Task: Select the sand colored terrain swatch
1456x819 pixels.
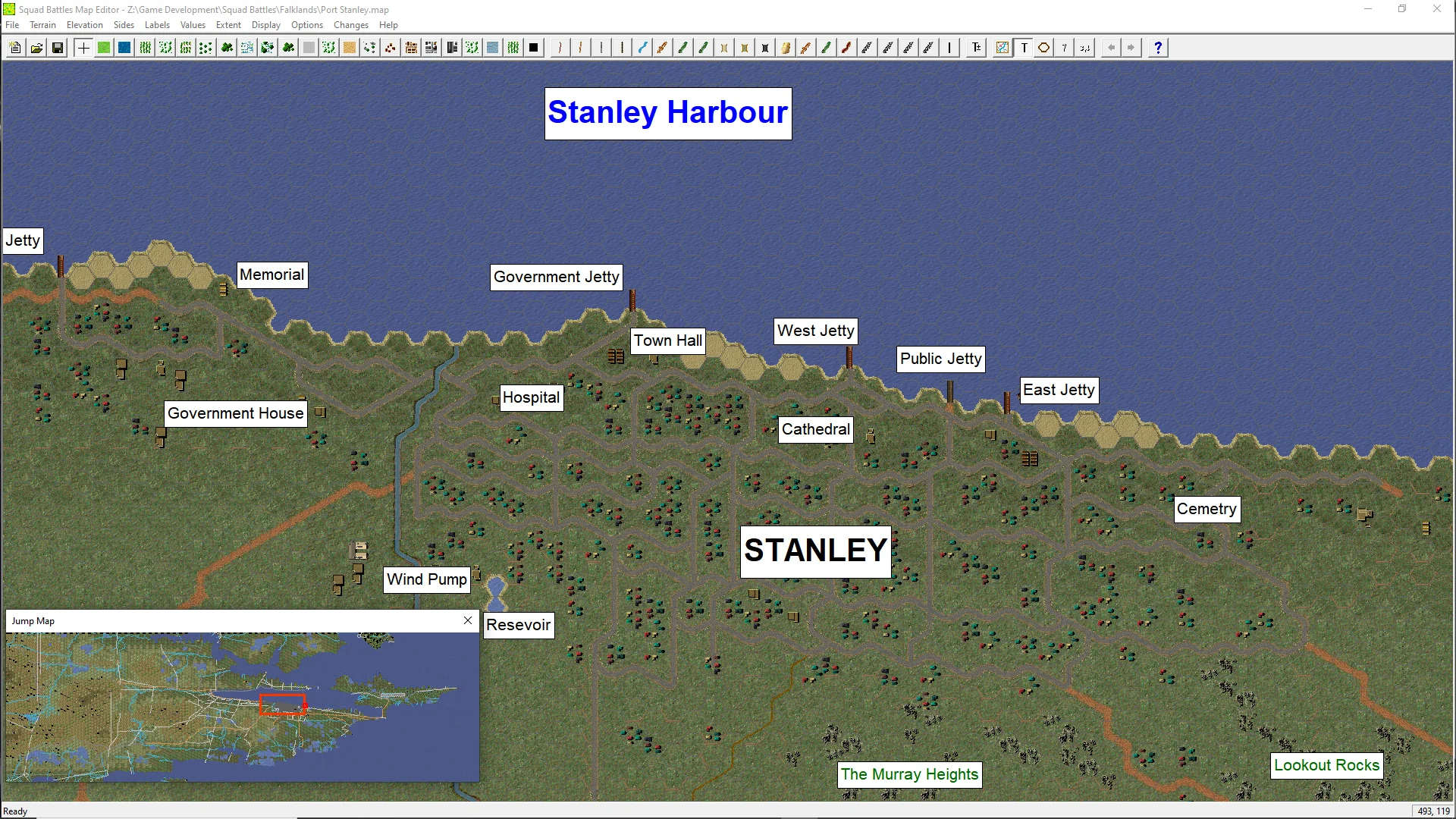Action: coord(349,48)
